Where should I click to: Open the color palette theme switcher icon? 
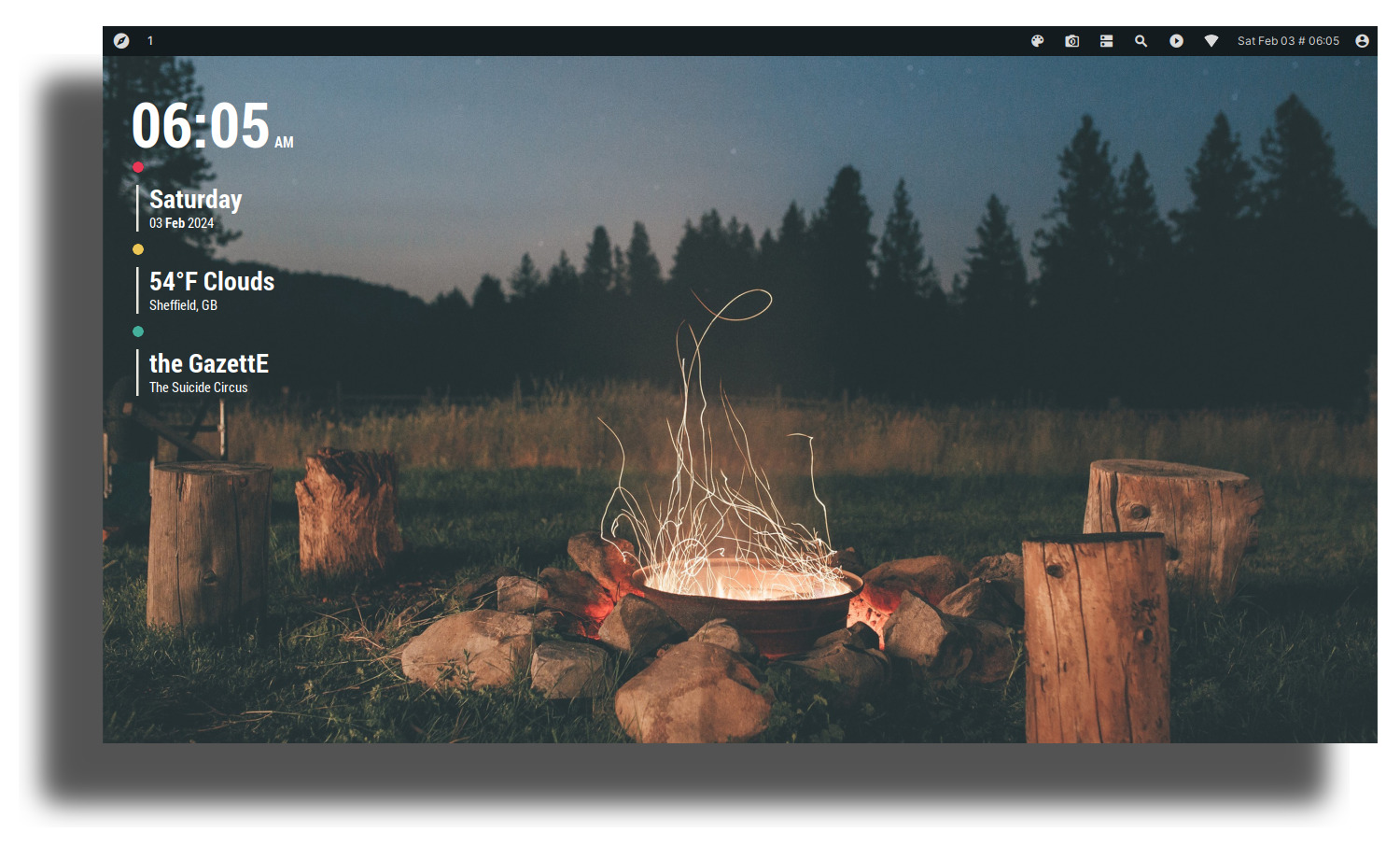(x=1037, y=41)
